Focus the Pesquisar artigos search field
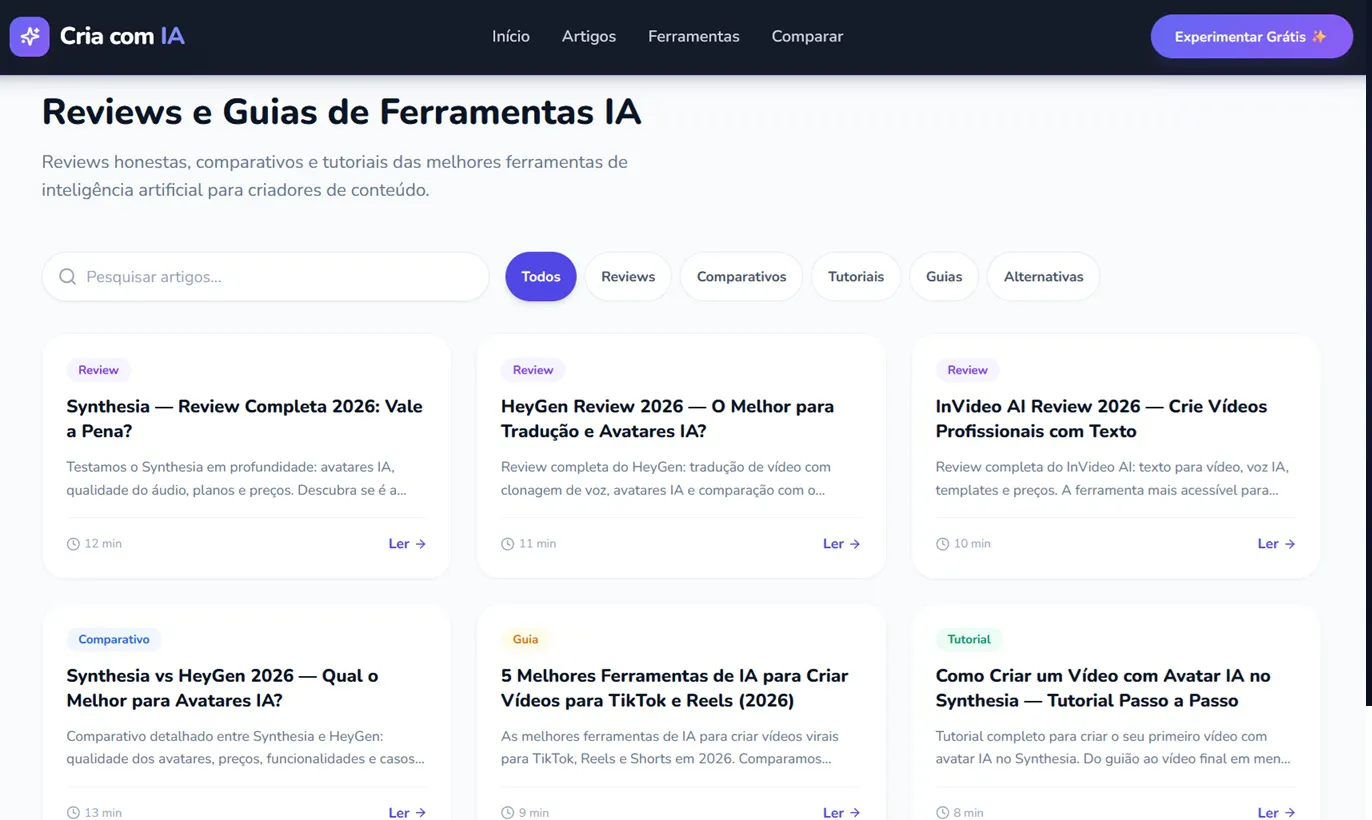1372x820 pixels. pyautogui.click(x=265, y=277)
